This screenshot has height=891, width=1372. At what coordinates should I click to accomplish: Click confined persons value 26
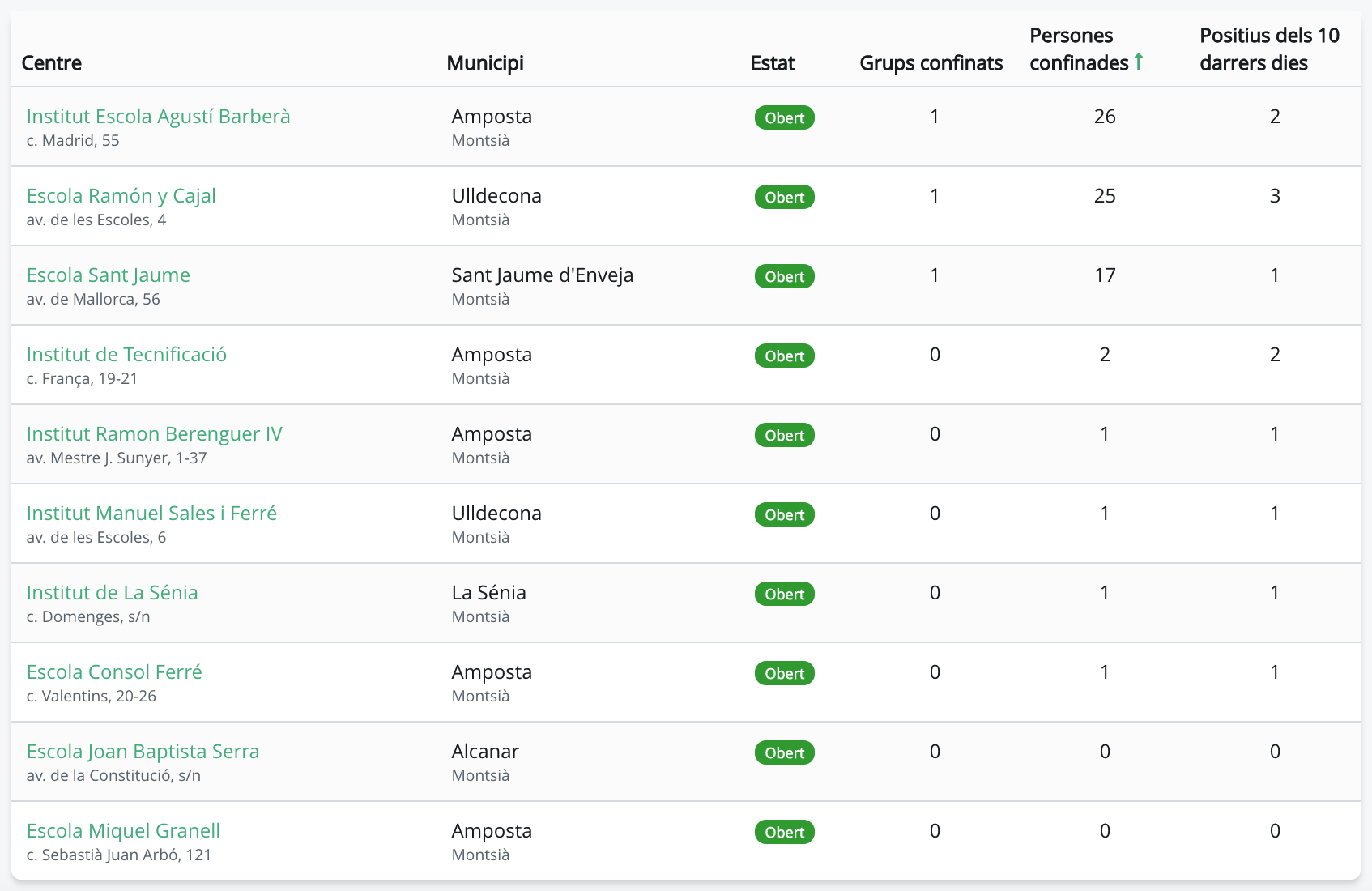[x=1105, y=117]
